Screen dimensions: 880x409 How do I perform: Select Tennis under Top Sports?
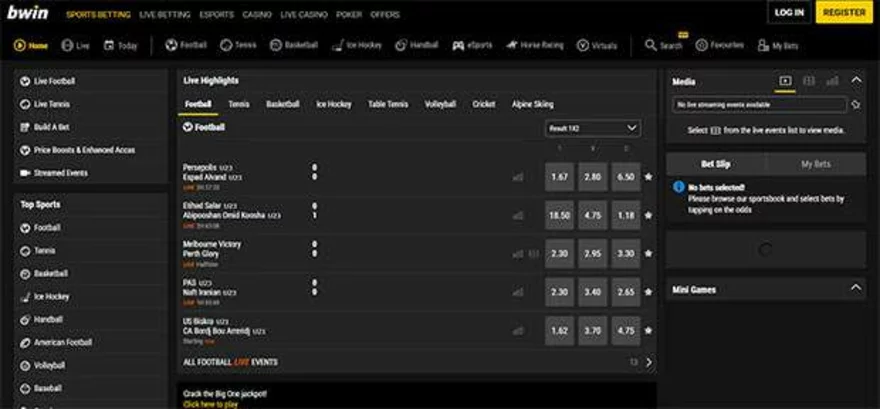[x=91, y=251]
